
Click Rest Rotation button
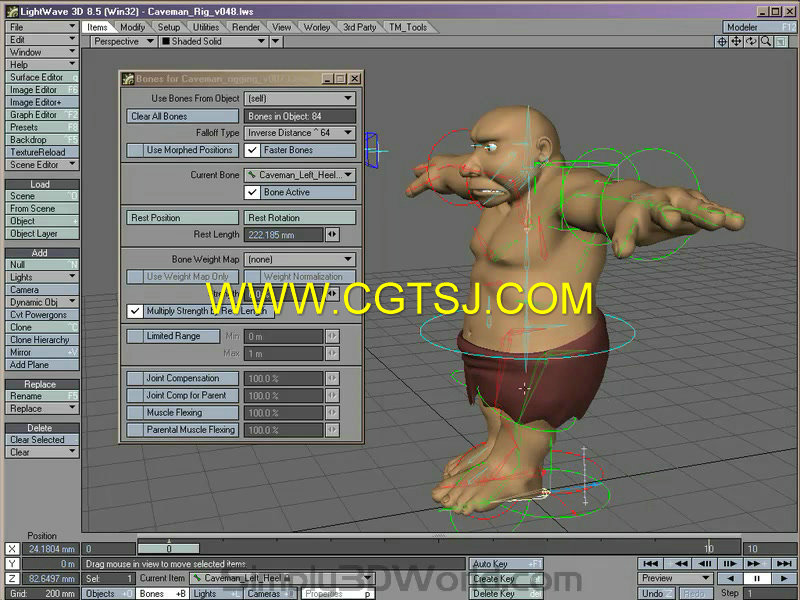coord(300,218)
